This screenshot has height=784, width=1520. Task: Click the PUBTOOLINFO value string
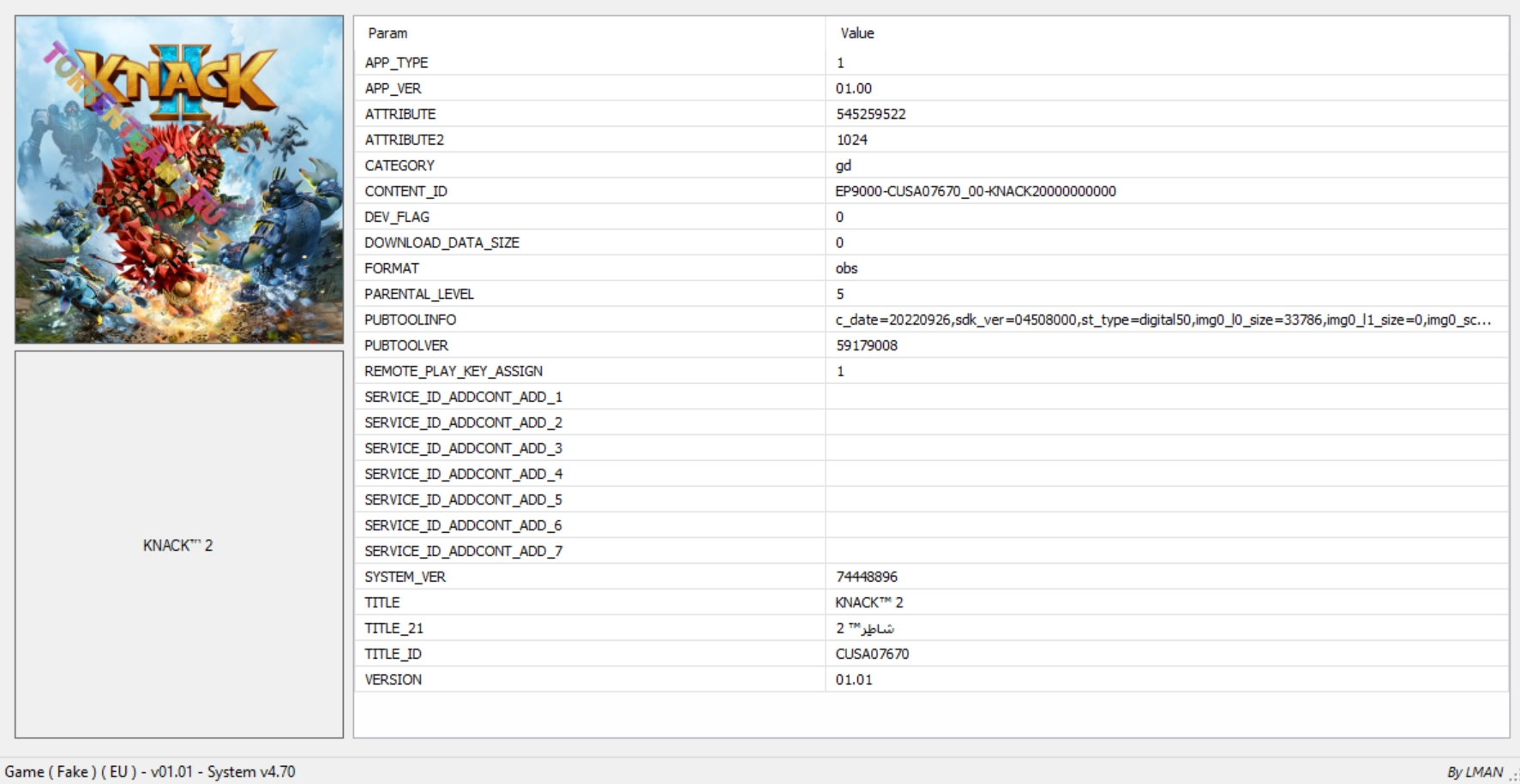[x=1163, y=320]
